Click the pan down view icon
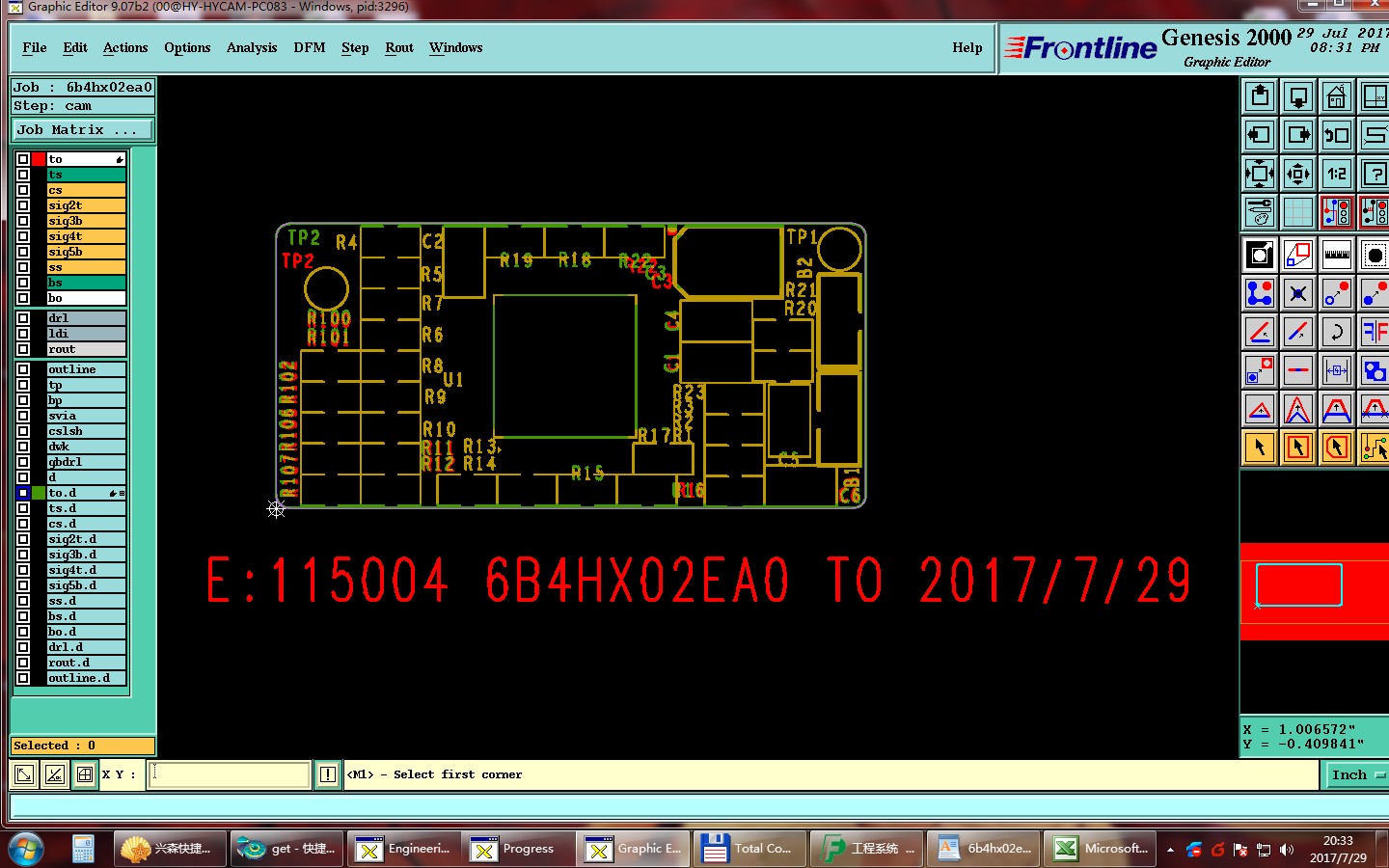 point(1298,96)
